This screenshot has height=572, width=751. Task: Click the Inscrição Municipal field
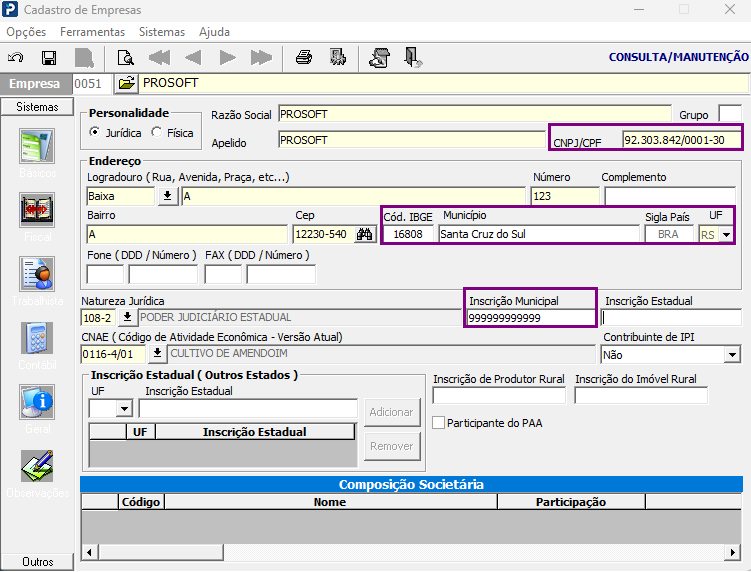[531, 318]
